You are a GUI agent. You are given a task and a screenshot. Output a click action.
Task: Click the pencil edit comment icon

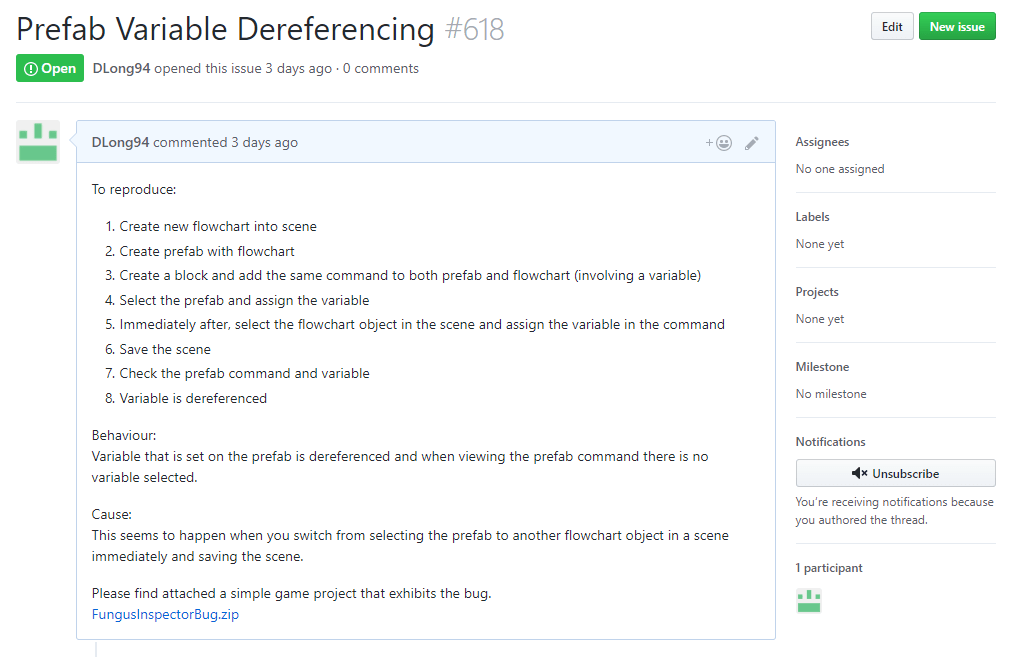coord(752,143)
